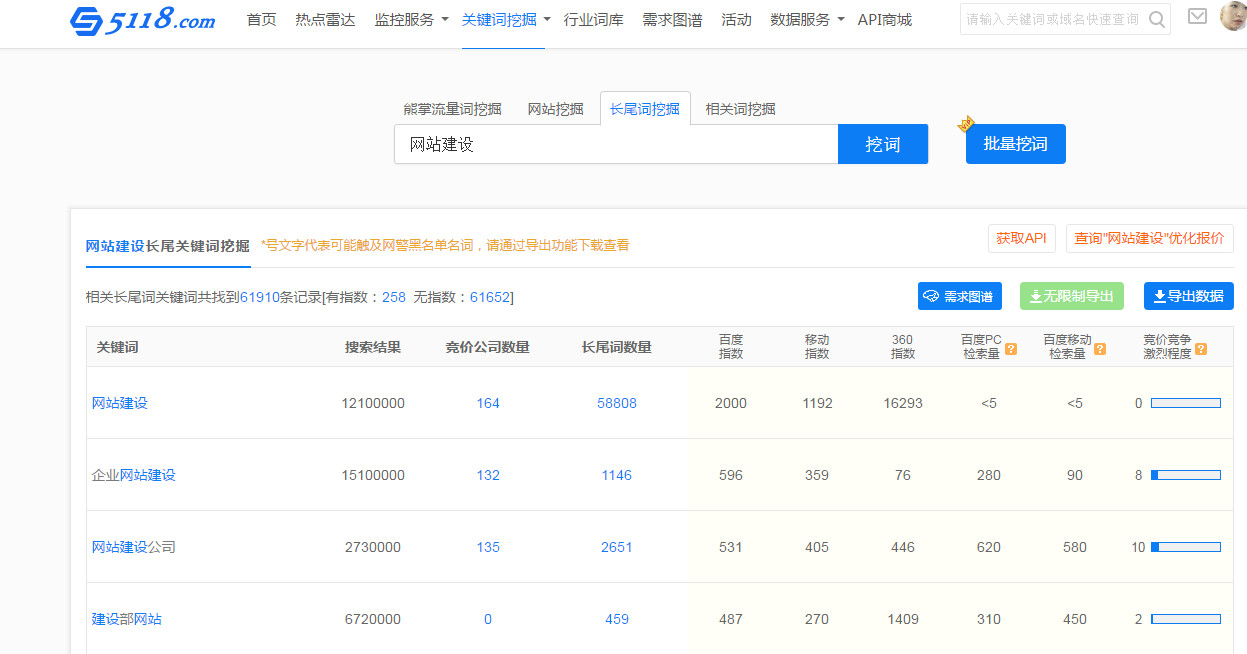Switch to the 网站挖掘 tab
Image resolution: width=1247 pixels, height=654 pixels.
point(555,109)
